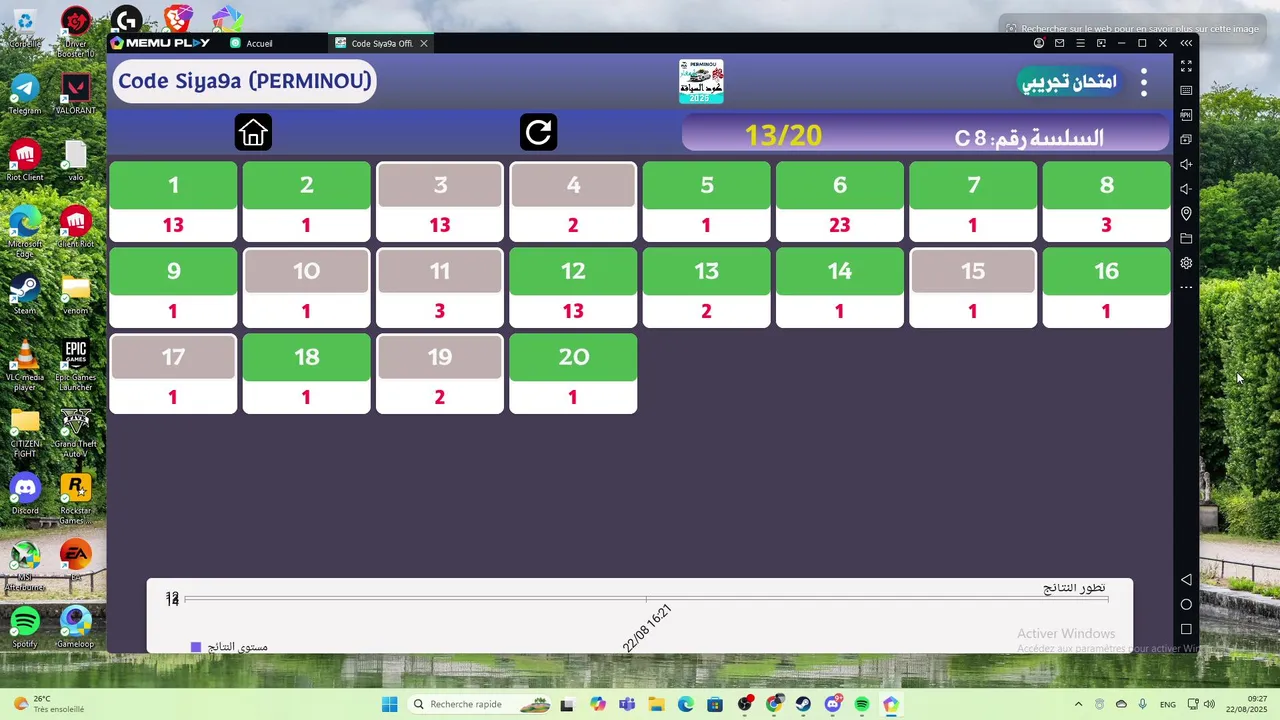Open MEmu message envelope icon

(x=1059, y=43)
